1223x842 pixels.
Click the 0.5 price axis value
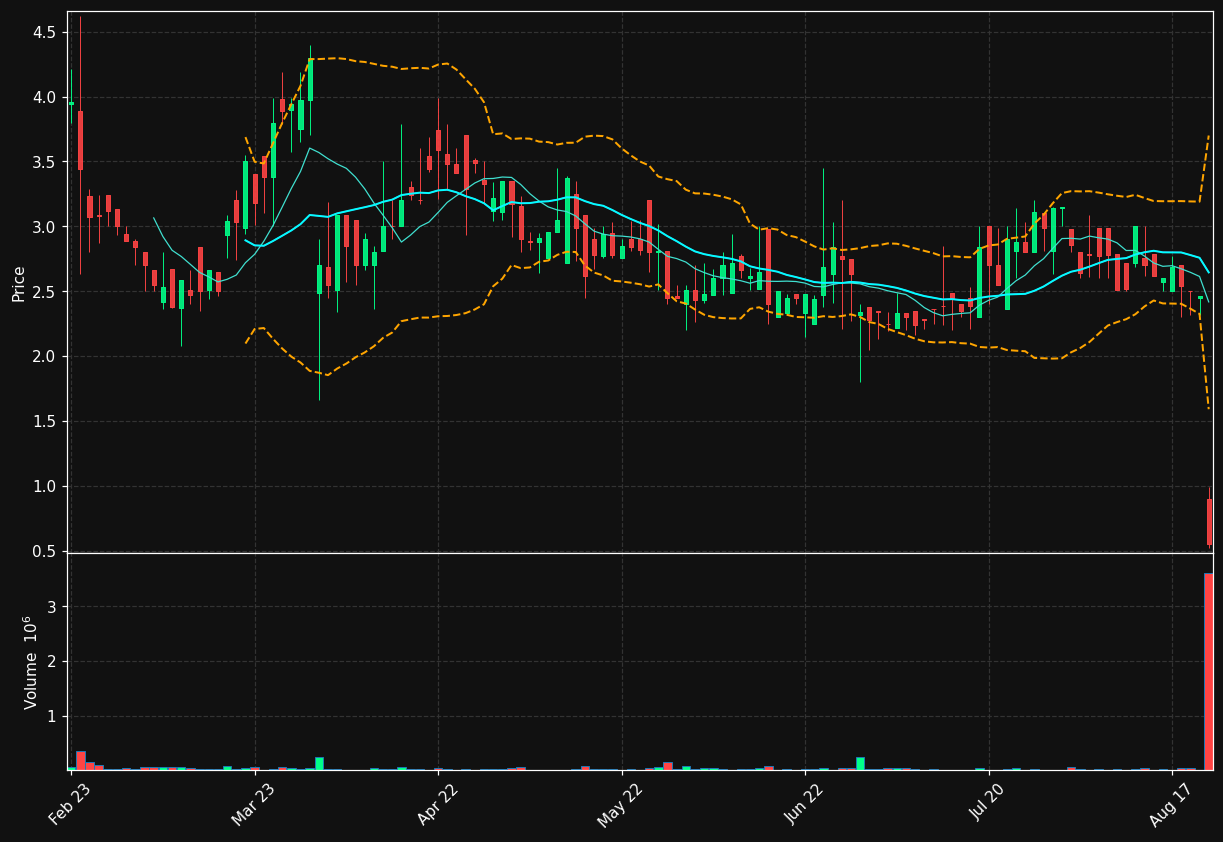(44, 552)
